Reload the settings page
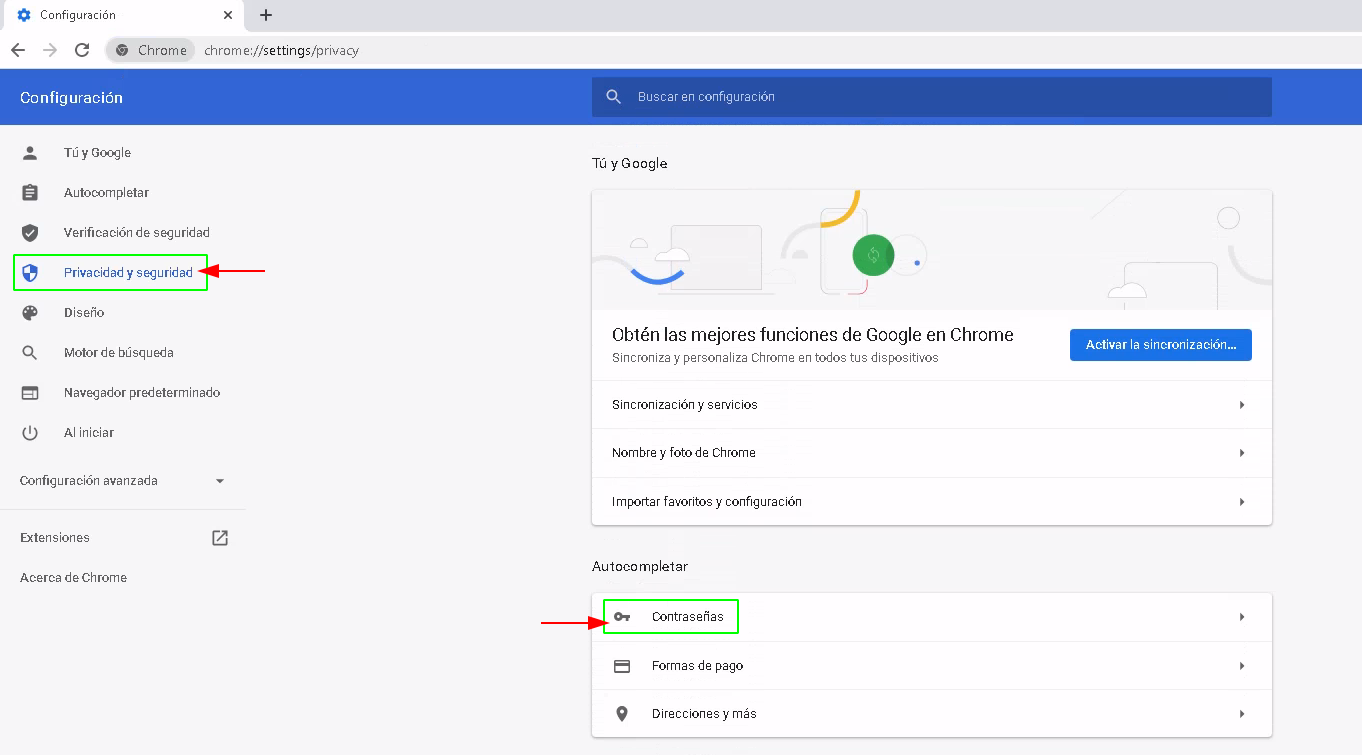 click(82, 50)
